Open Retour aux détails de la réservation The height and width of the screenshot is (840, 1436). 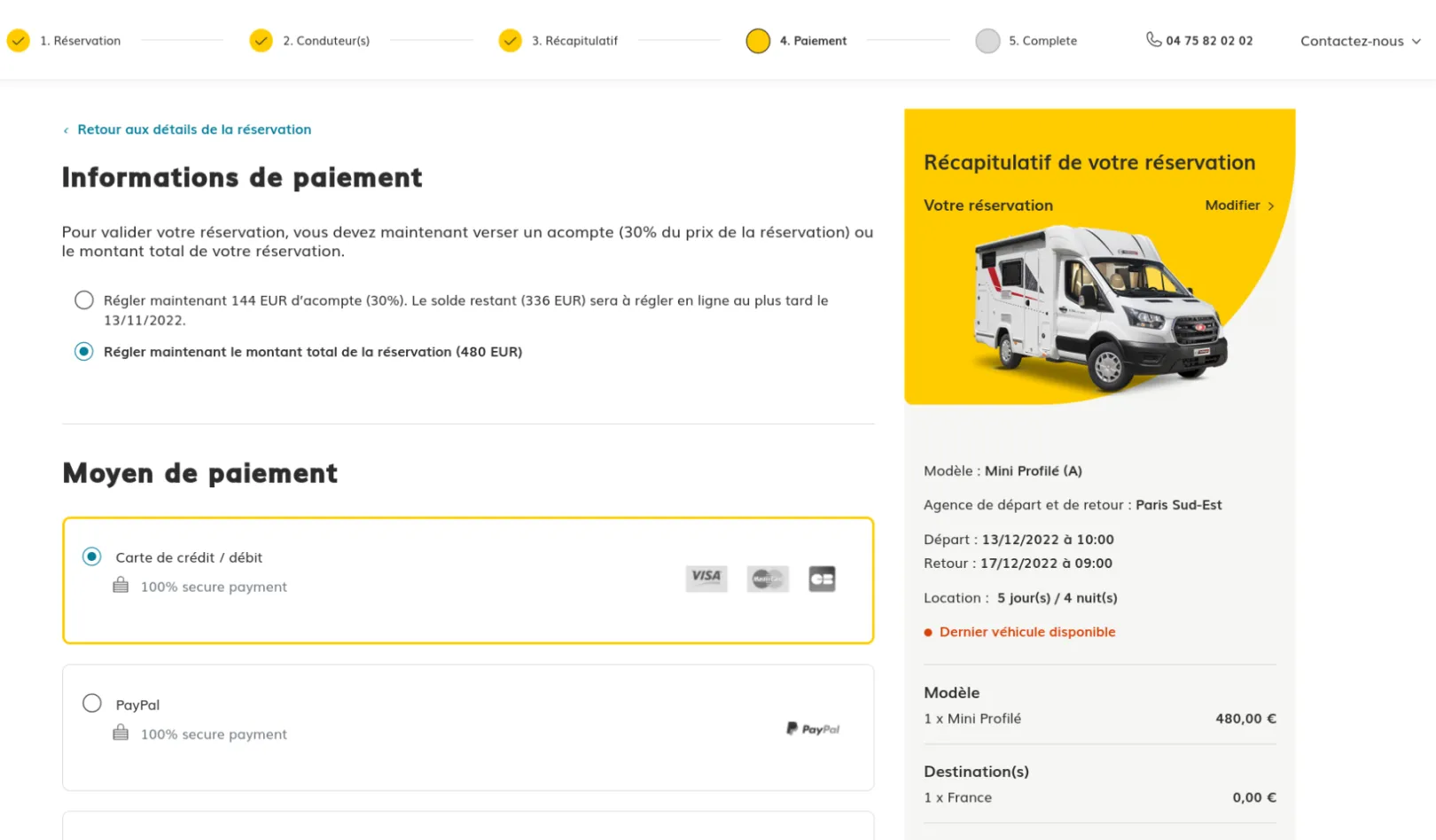[194, 129]
